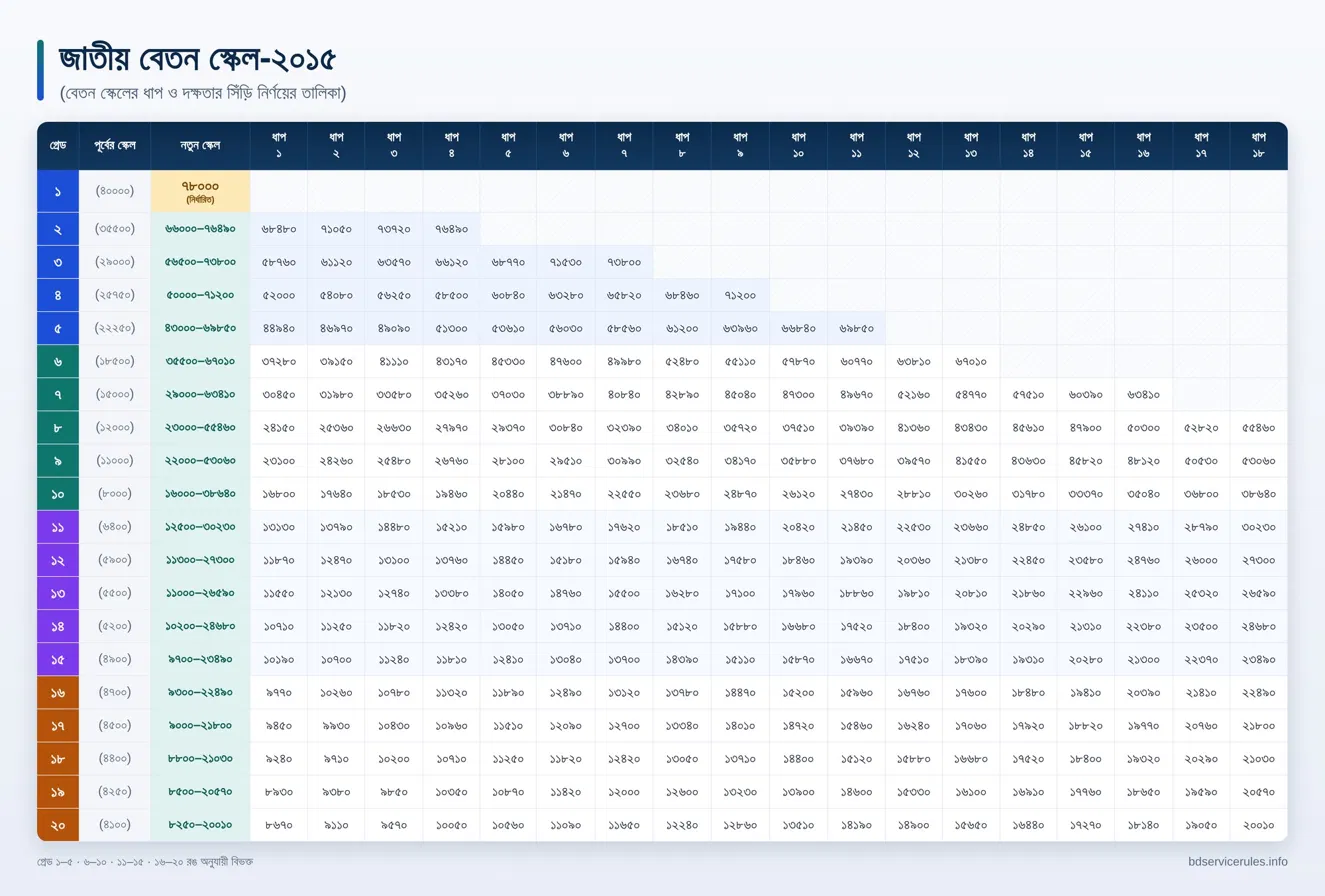Screen dimensions: 1325x896
Task: Click grade ১২ step ১৭ value '২৬০০০'
Action: click(x=1201, y=560)
